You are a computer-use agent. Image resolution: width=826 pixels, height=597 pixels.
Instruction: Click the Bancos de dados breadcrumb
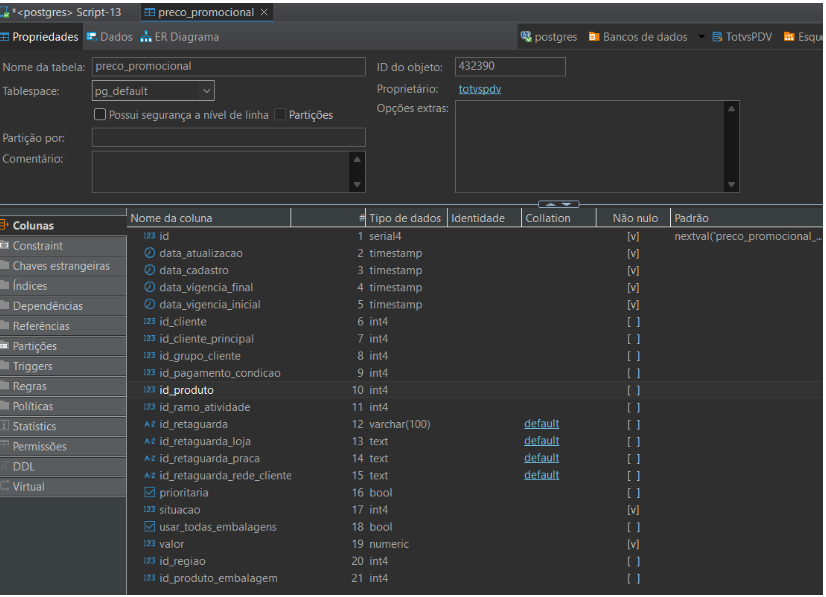coord(638,37)
